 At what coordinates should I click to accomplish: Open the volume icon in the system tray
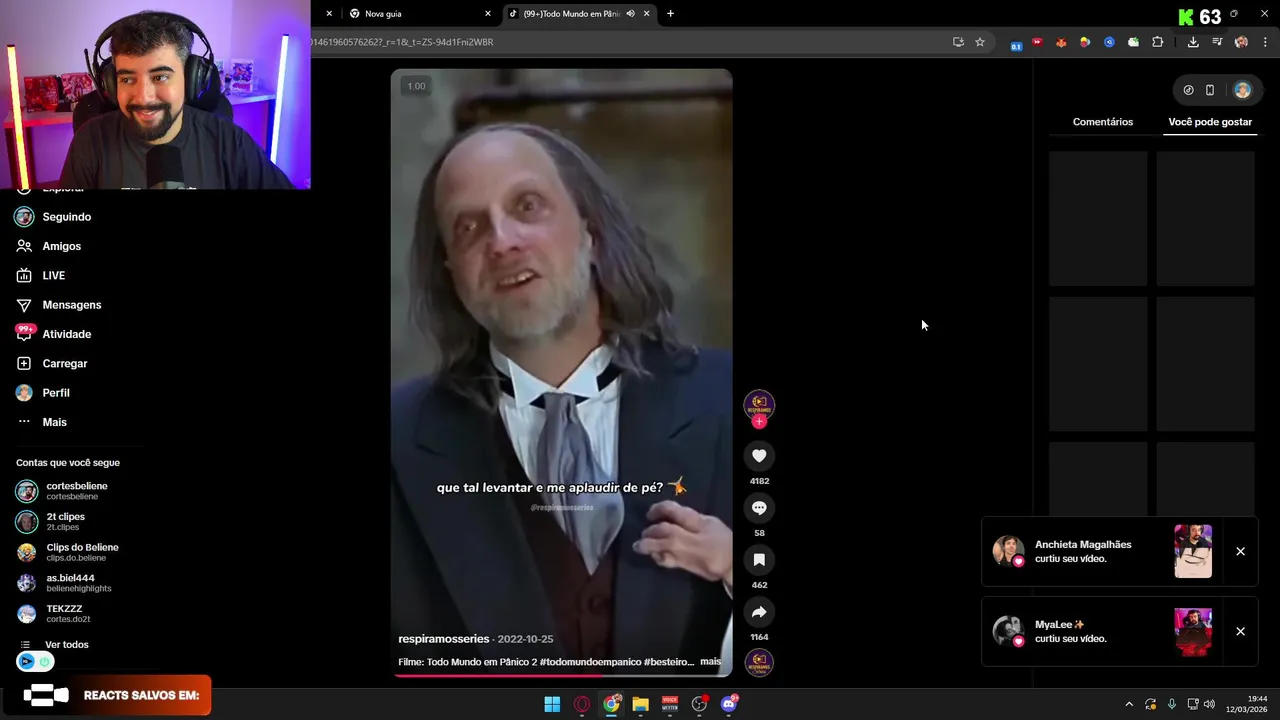pyautogui.click(x=1209, y=704)
